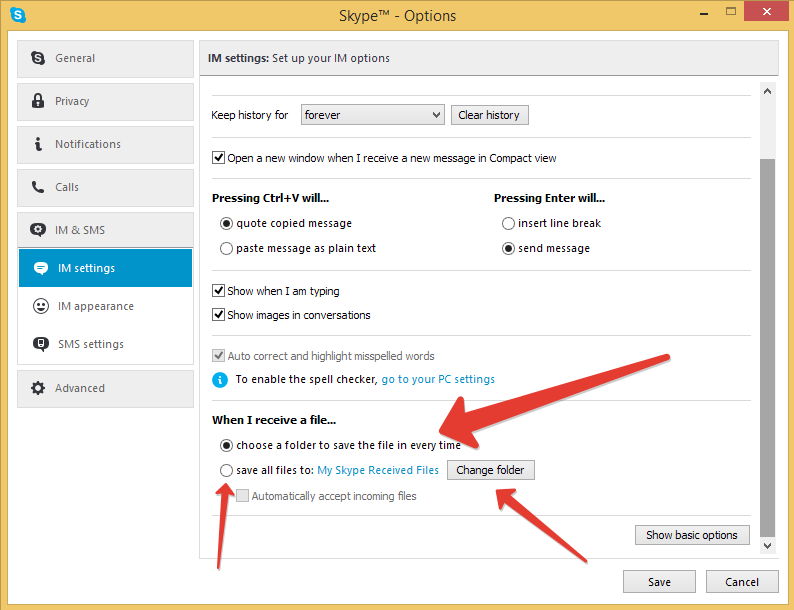Click the IM settings speech bubble icon

[x=41, y=268]
